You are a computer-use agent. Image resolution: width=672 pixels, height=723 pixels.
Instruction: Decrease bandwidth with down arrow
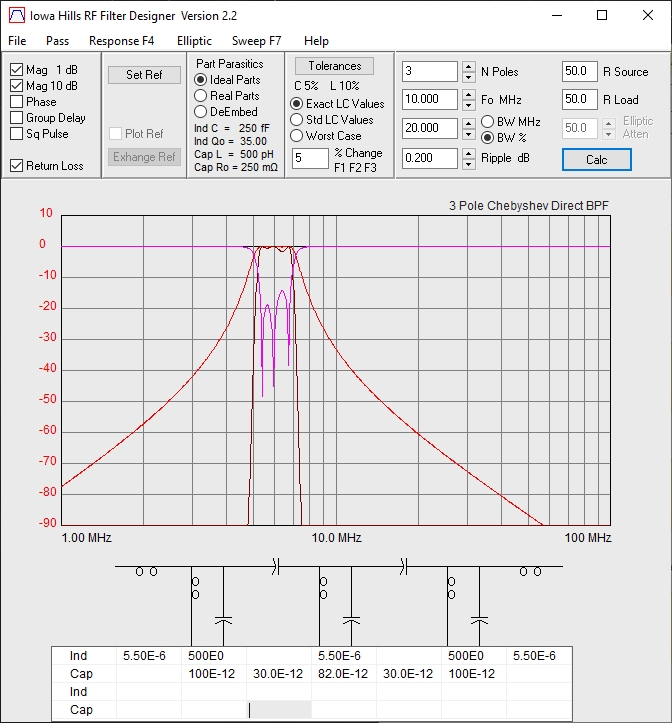469,134
